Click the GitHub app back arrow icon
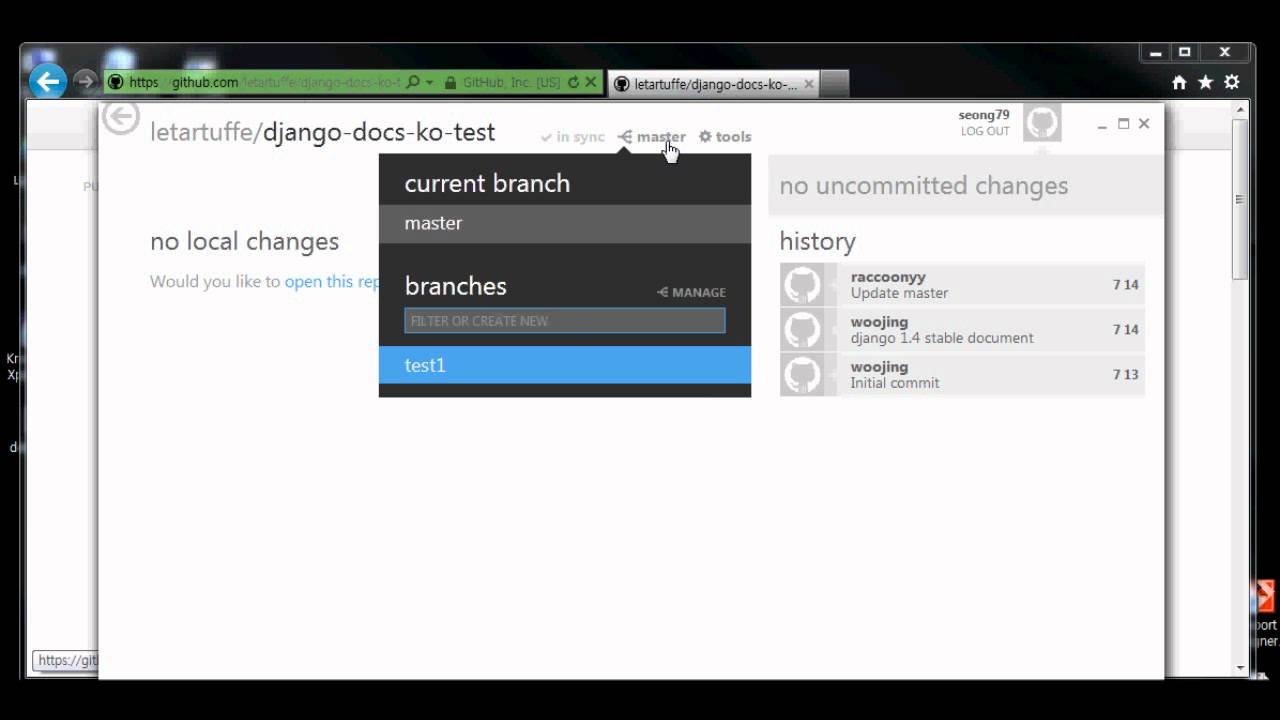This screenshot has height=720, width=1280. coord(121,118)
